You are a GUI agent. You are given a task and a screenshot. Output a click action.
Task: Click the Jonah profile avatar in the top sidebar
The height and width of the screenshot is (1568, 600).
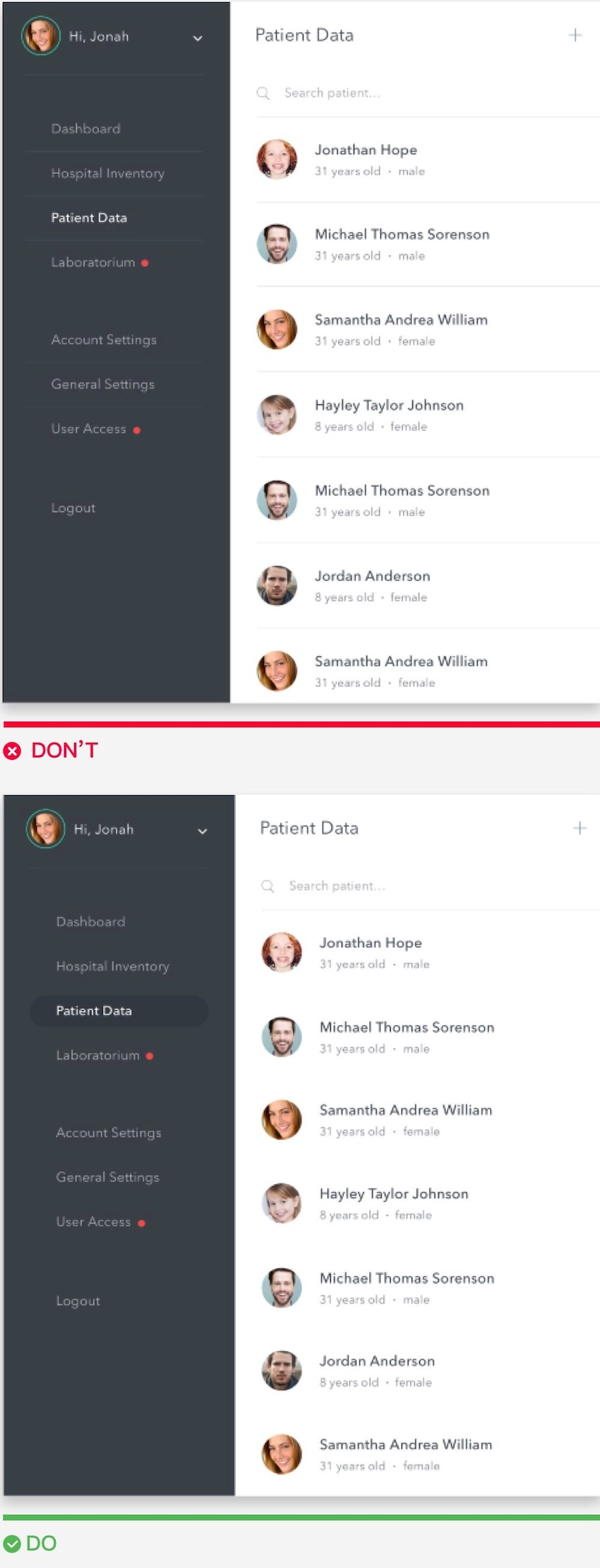41,35
